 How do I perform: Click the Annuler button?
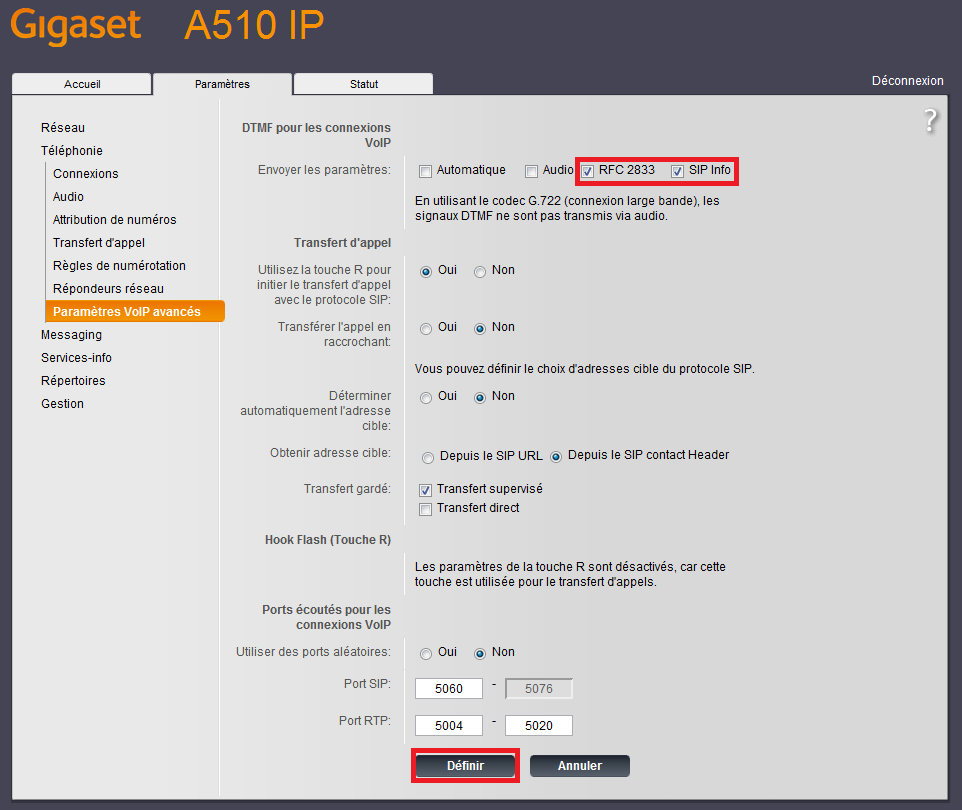(x=580, y=766)
